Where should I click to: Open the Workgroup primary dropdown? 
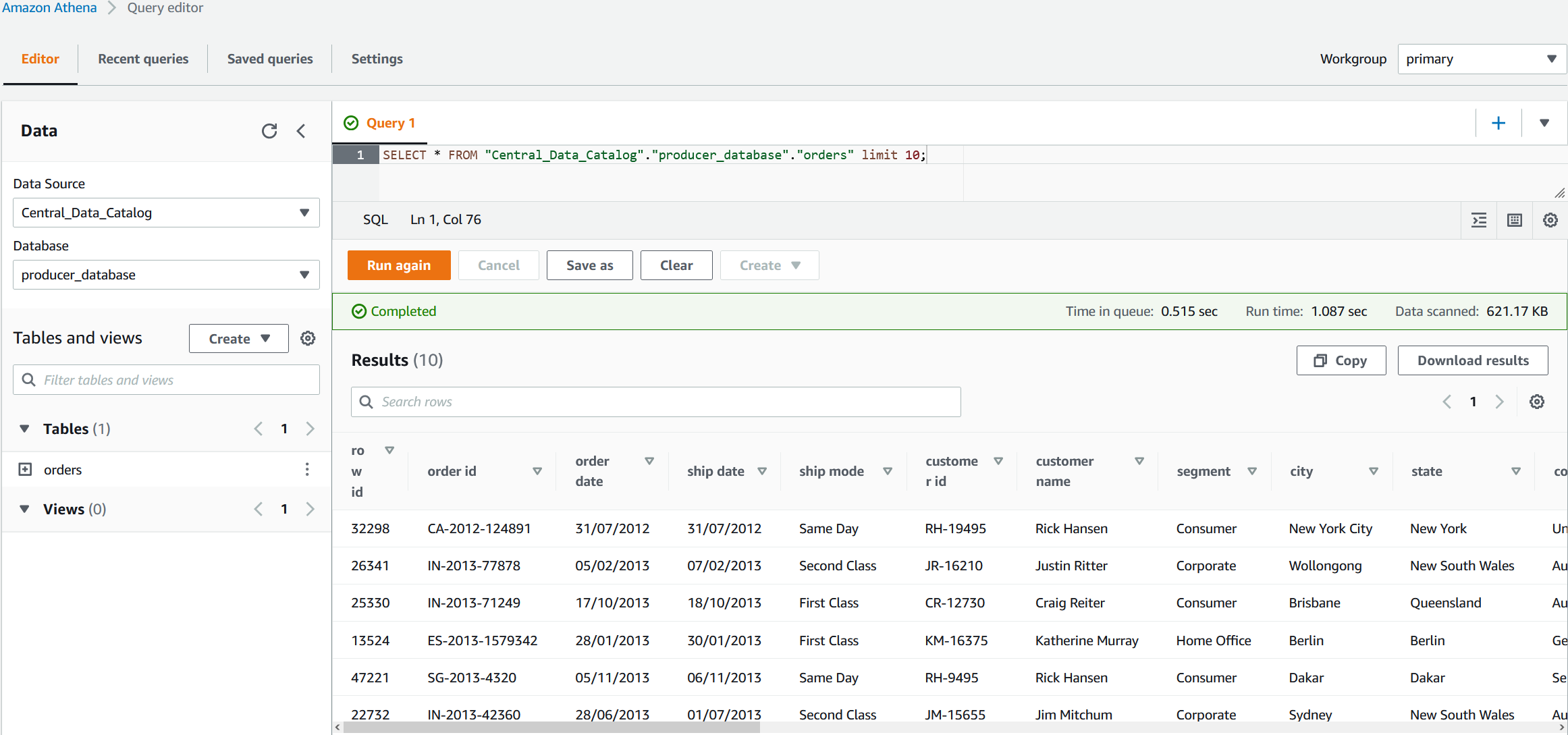coord(1480,59)
